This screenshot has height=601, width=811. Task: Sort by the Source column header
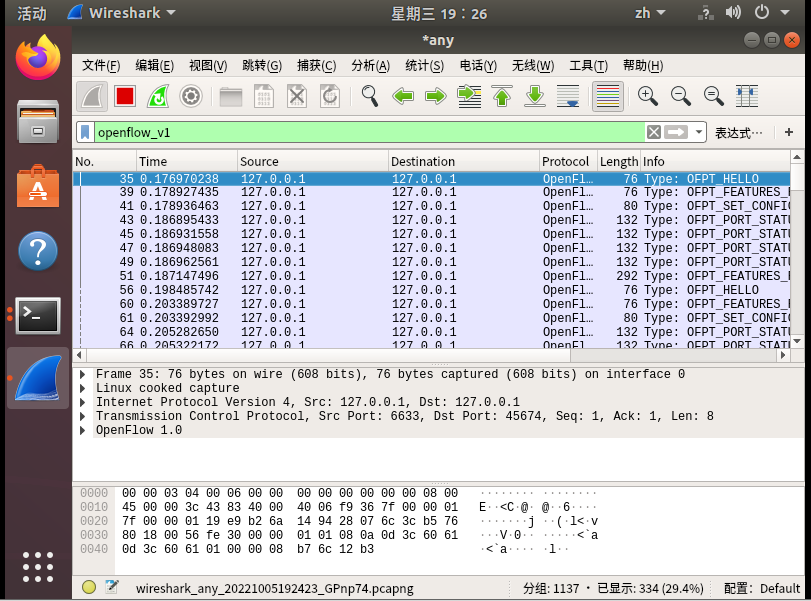(313, 161)
